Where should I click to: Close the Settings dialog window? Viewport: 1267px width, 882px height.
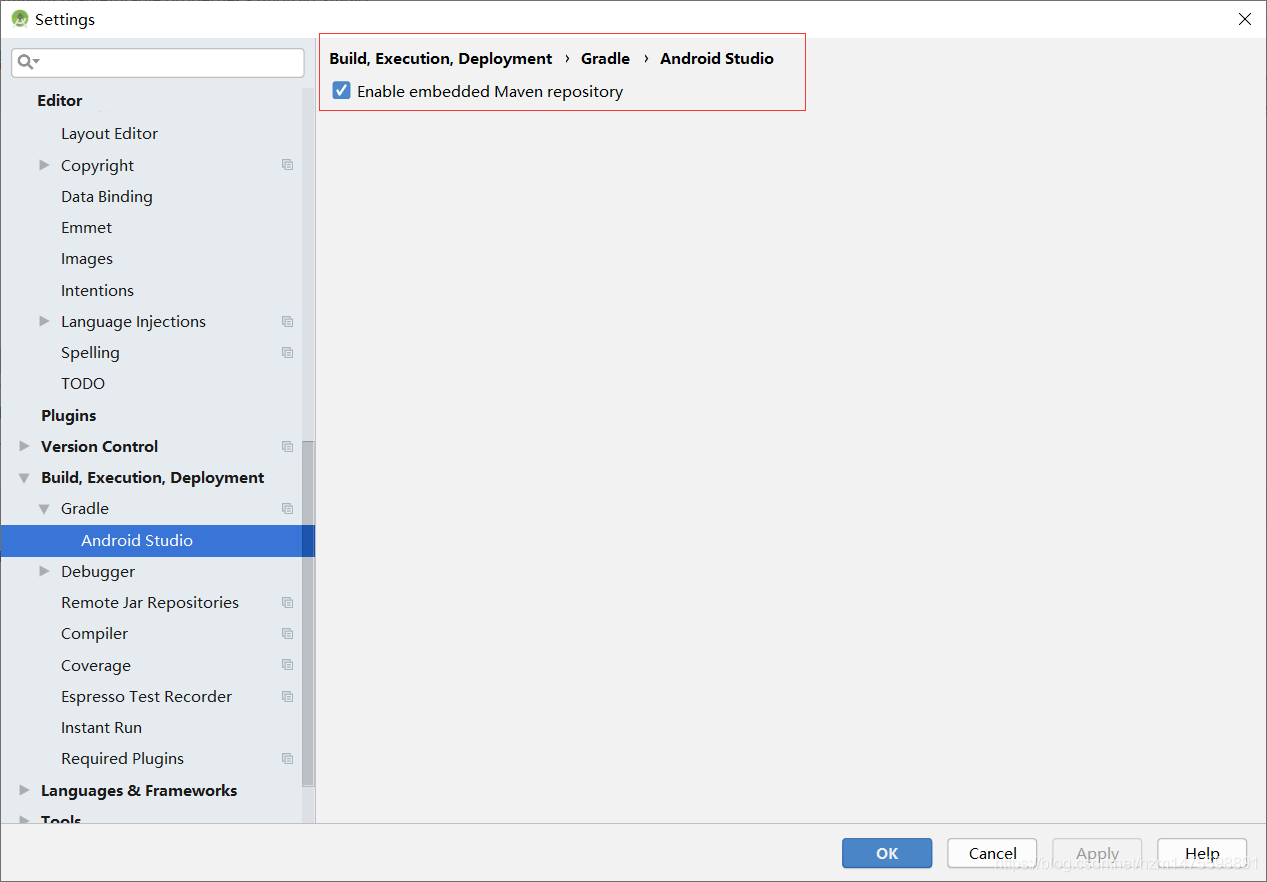click(1244, 19)
